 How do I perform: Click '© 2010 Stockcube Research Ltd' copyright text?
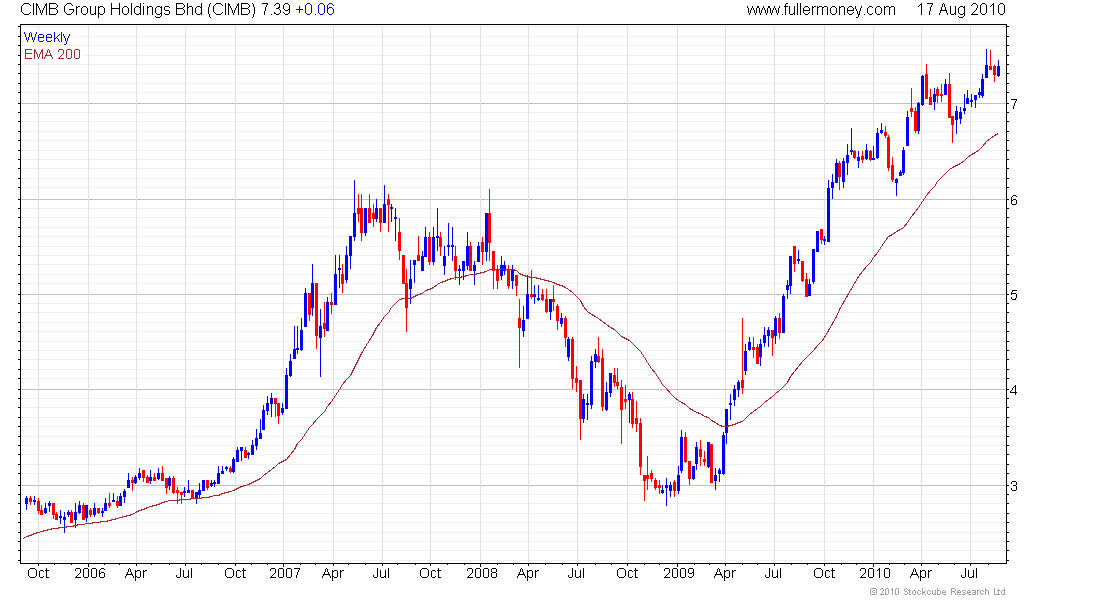937,592
